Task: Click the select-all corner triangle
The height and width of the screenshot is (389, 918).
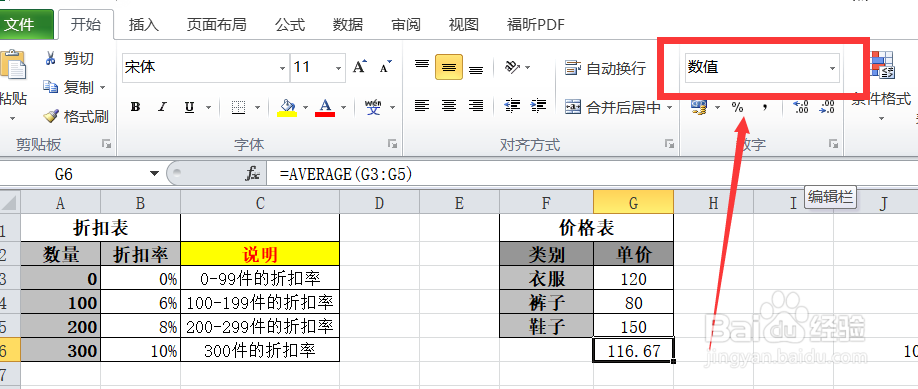Action: tap(9, 203)
